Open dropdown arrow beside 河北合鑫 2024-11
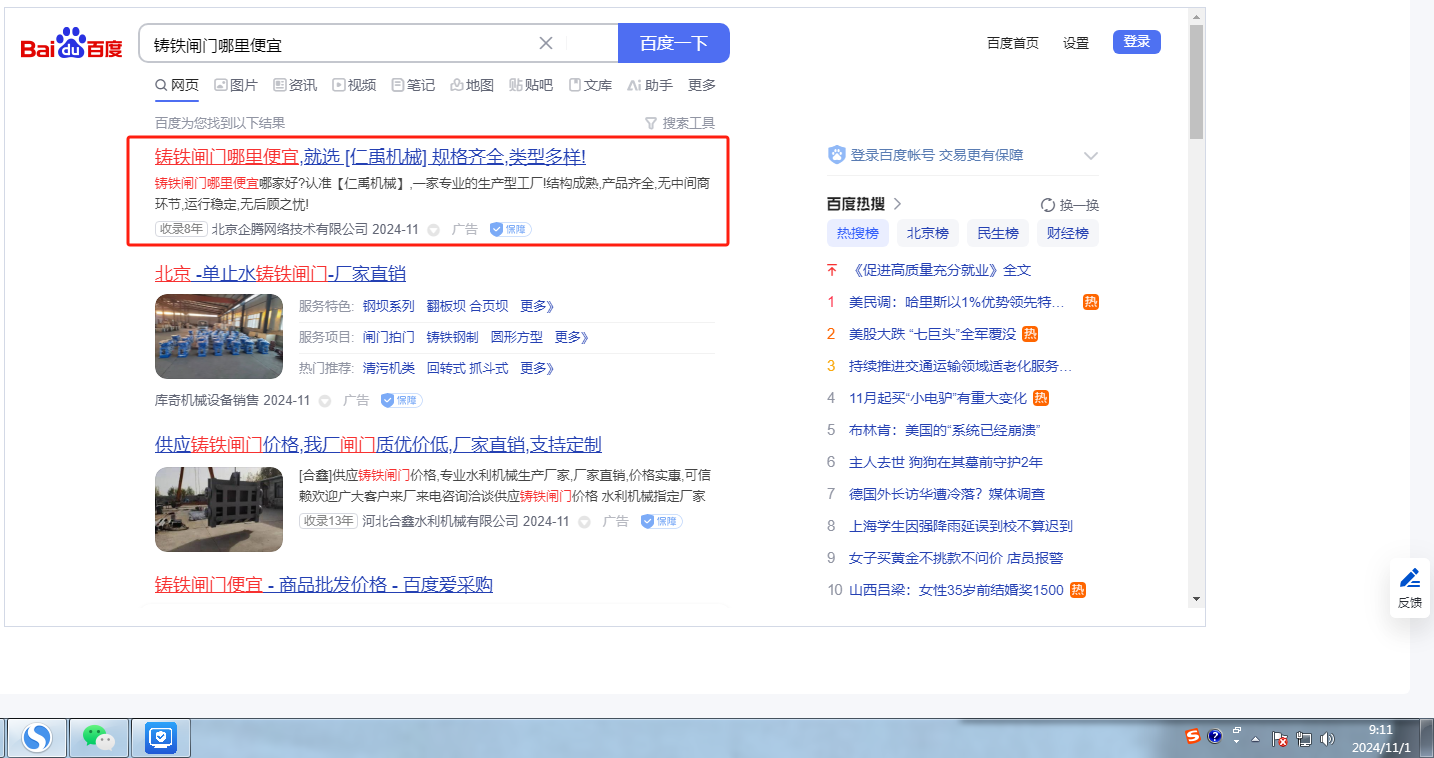The width and height of the screenshot is (1434, 758). pos(584,522)
